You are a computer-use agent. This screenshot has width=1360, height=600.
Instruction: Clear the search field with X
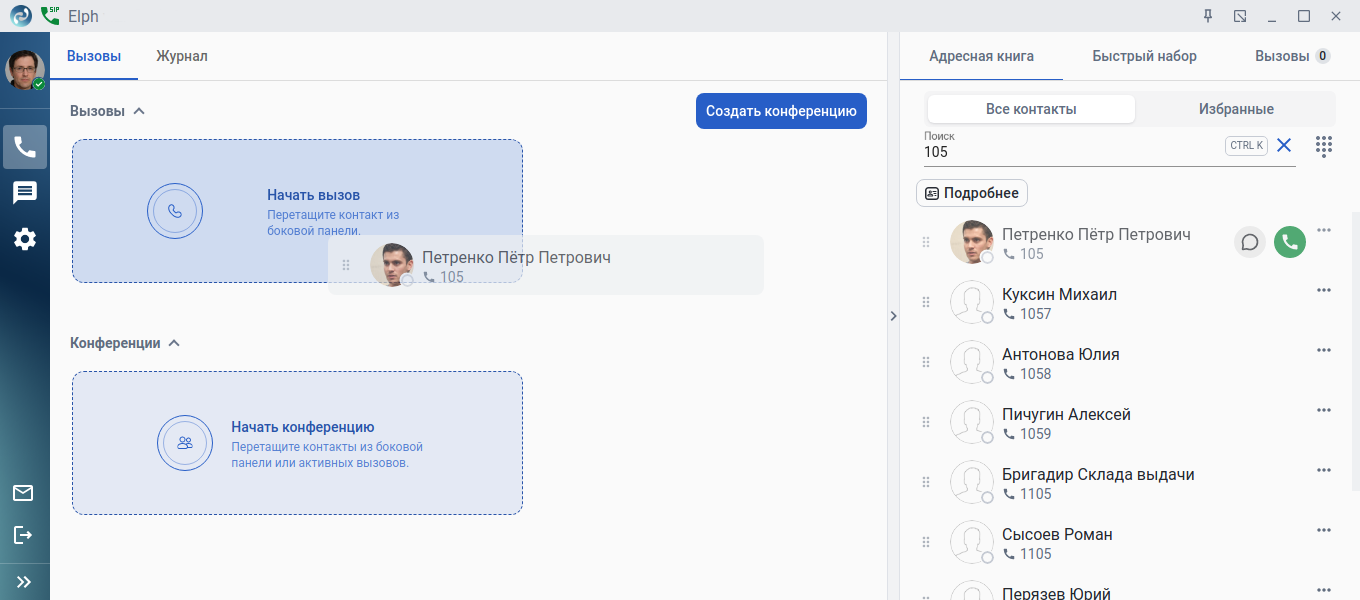coord(1284,146)
